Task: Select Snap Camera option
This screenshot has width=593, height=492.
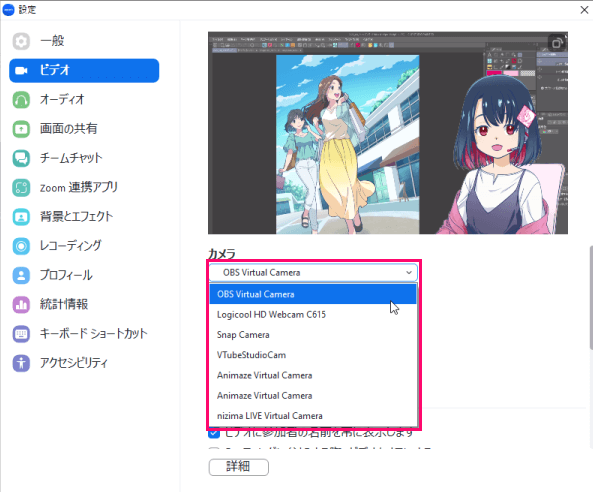Action: 313,335
